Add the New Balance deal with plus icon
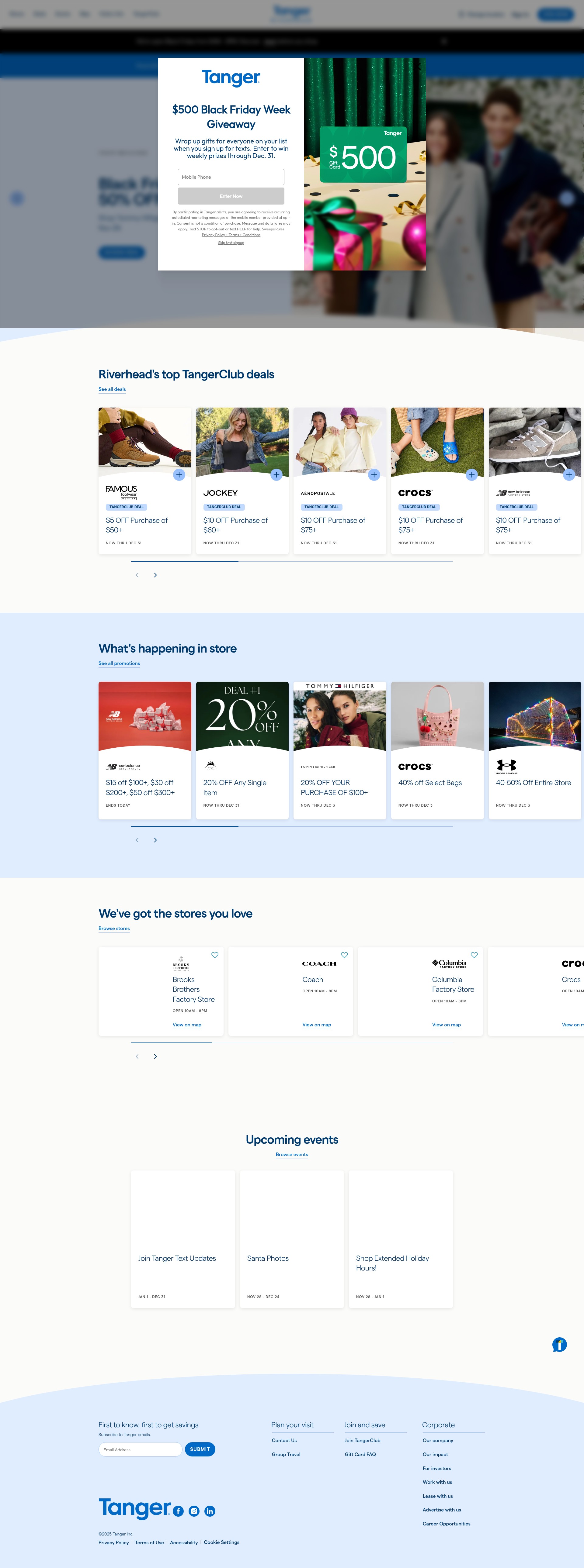The image size is (584, 1568). (569, 475)
